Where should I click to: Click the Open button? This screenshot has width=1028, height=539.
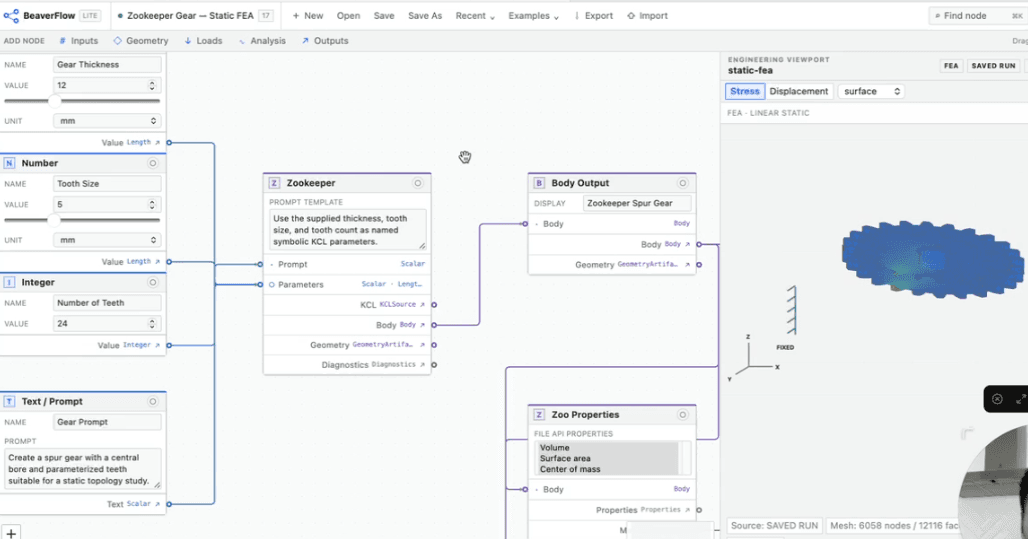348,16
